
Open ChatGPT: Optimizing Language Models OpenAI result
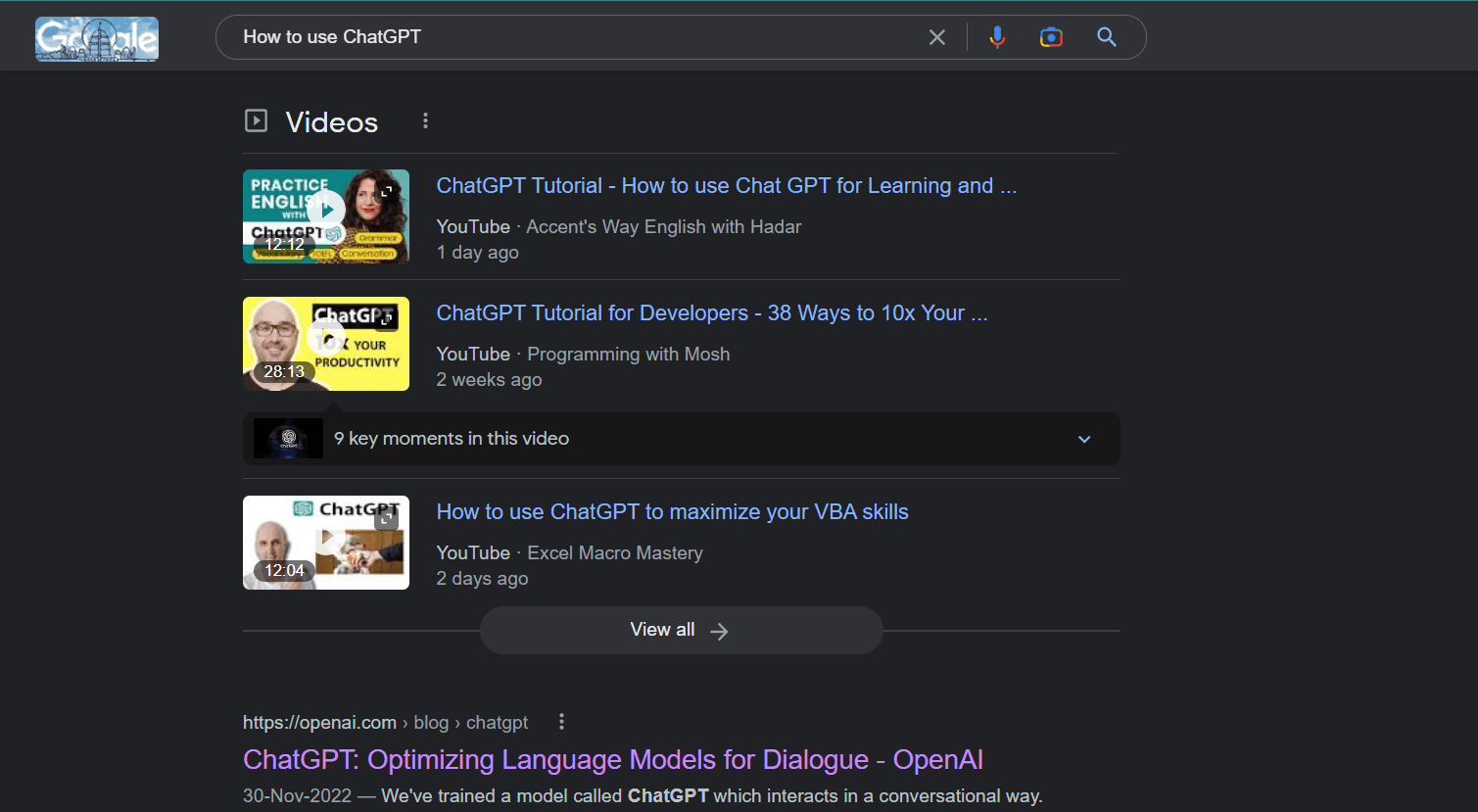[613, 760]
